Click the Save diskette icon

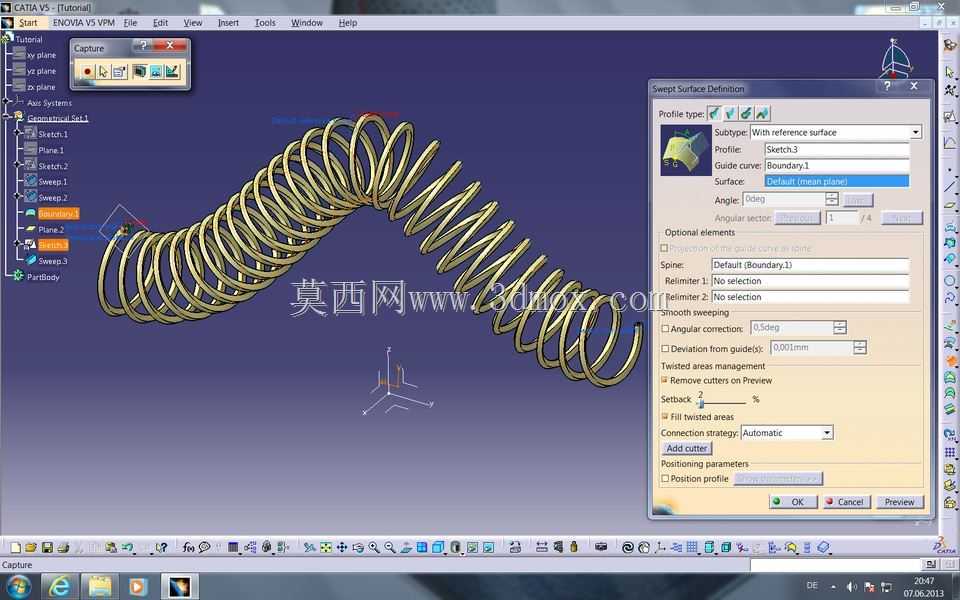[x=47, y=547]
